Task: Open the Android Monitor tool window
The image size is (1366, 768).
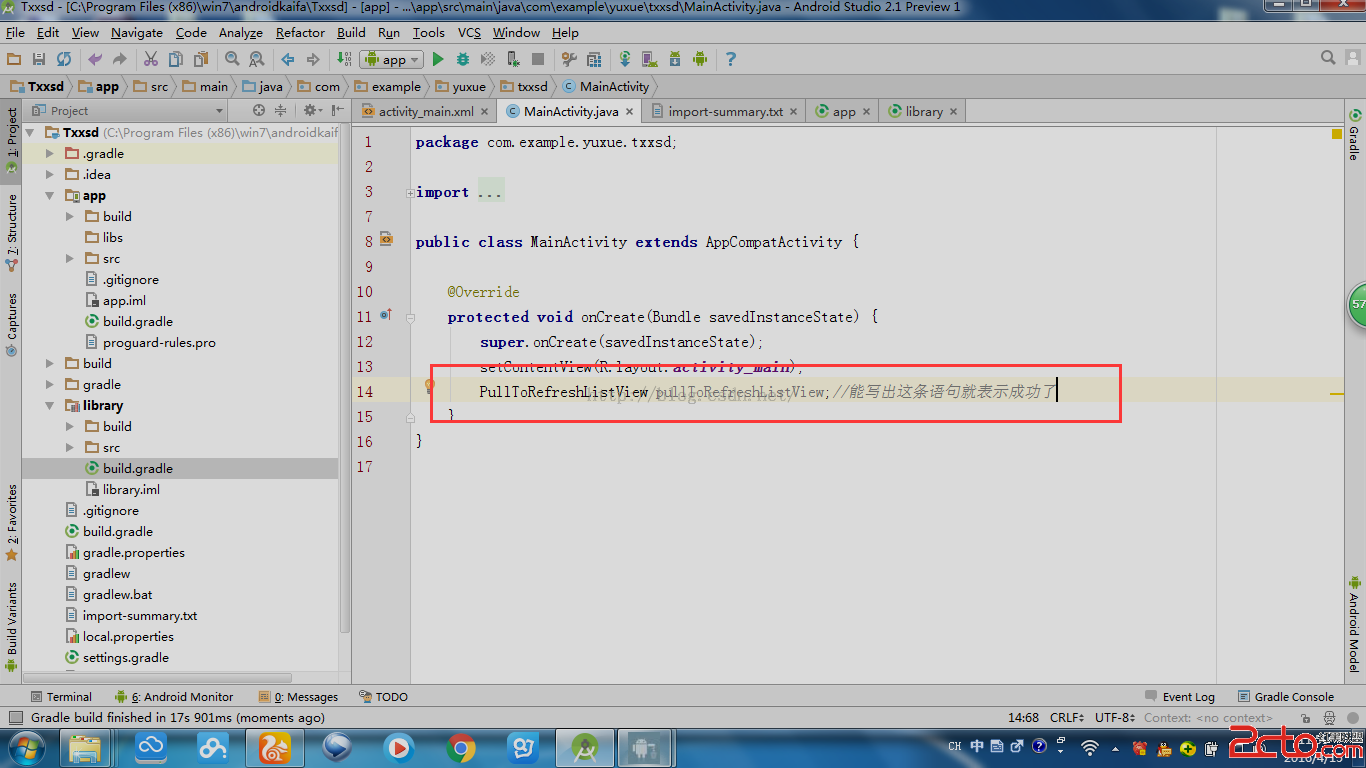Action: pos(181,697)
